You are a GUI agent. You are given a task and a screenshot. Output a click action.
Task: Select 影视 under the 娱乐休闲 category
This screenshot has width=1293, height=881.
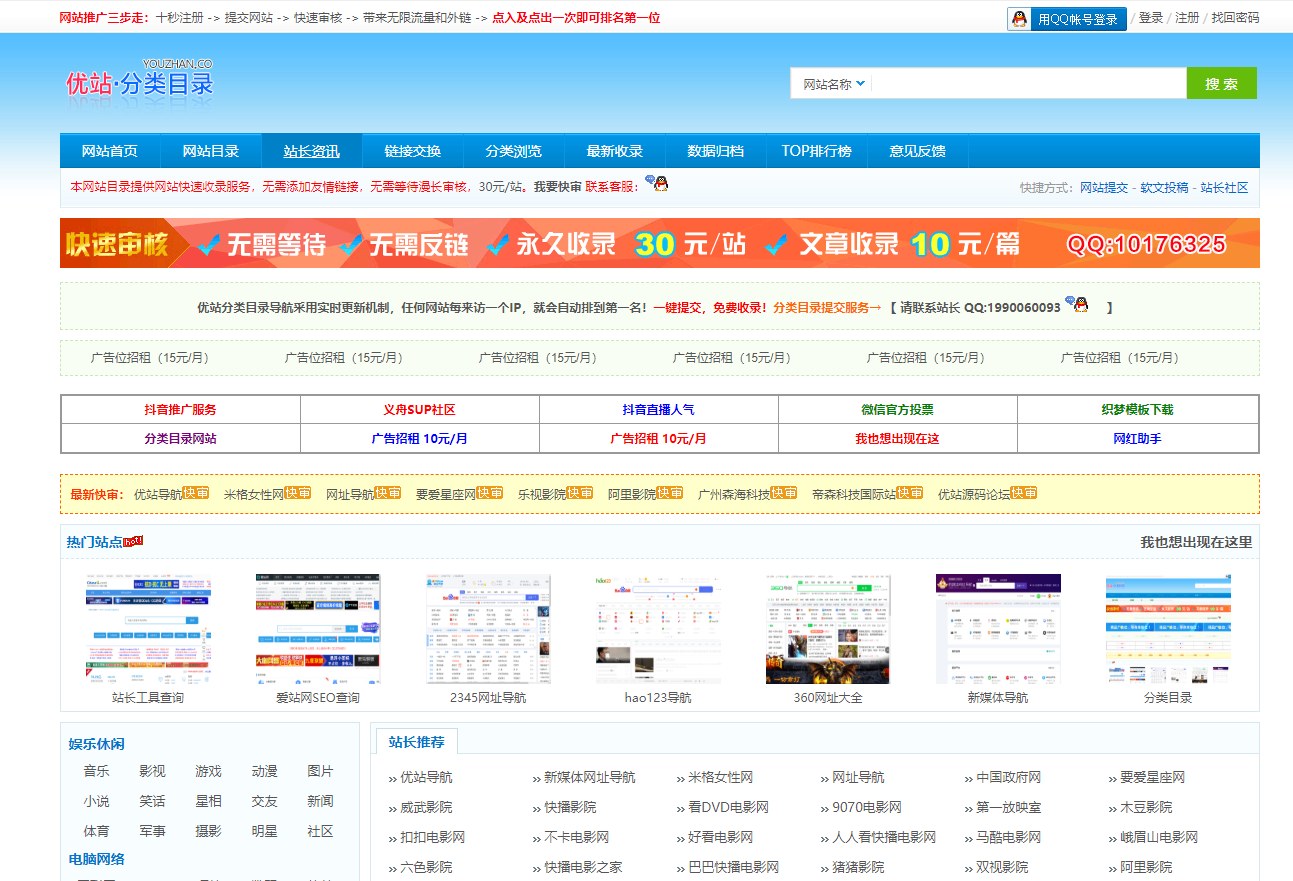click(x=152, y=771)
